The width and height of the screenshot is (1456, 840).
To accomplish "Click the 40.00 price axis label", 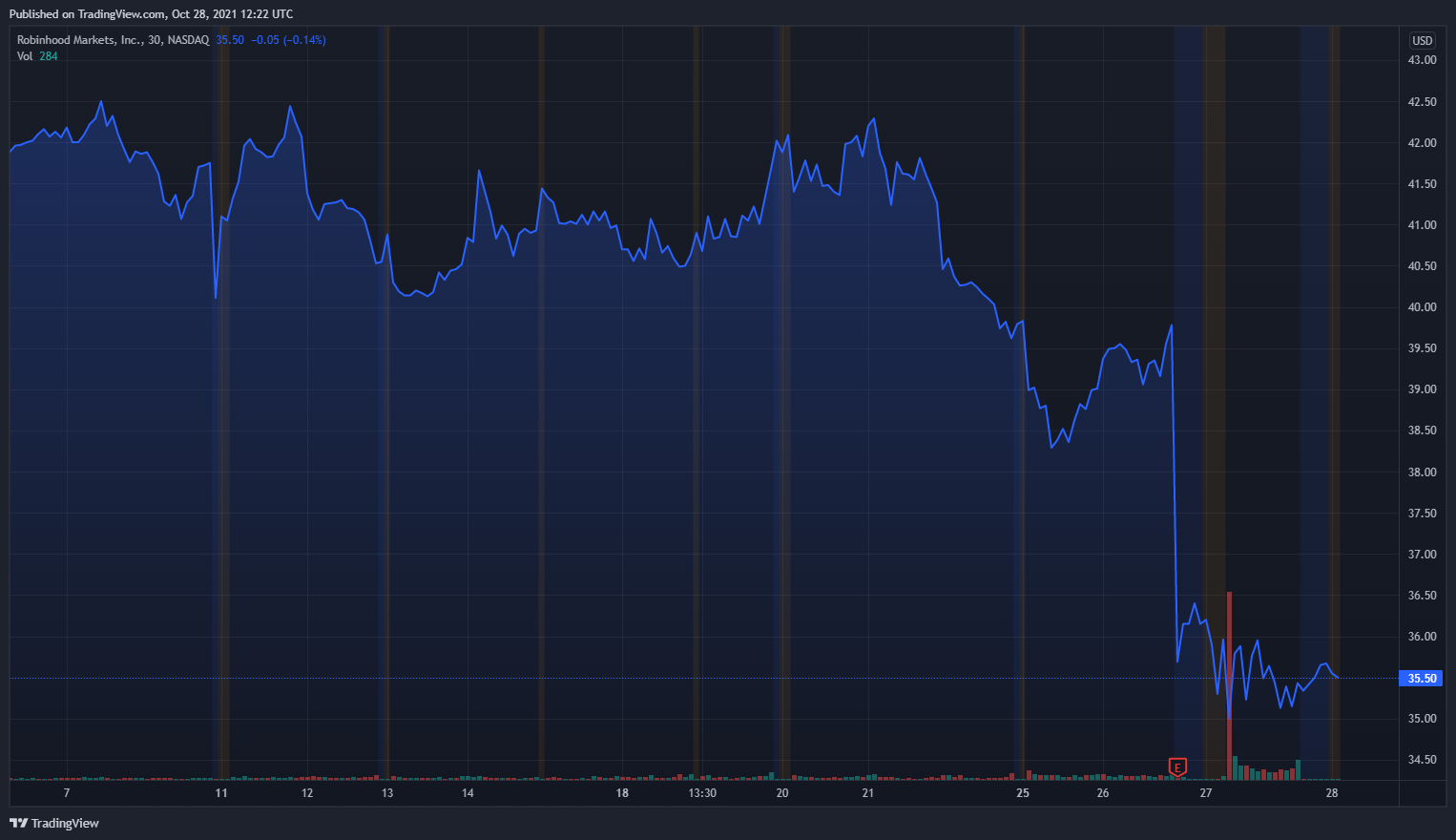I will 1423,307.
